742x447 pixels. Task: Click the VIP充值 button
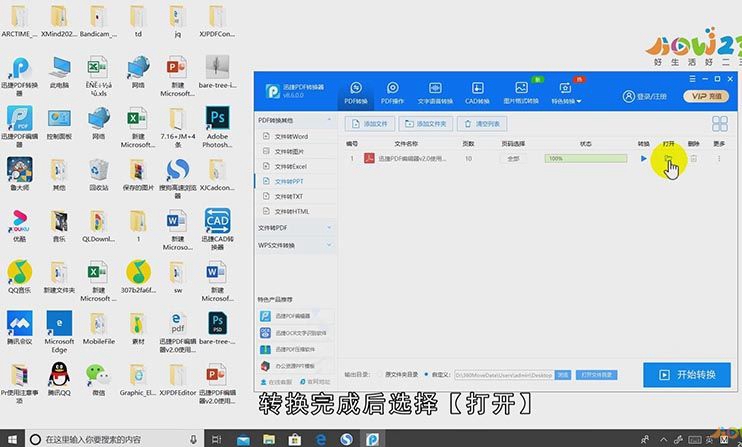[706, 96]
